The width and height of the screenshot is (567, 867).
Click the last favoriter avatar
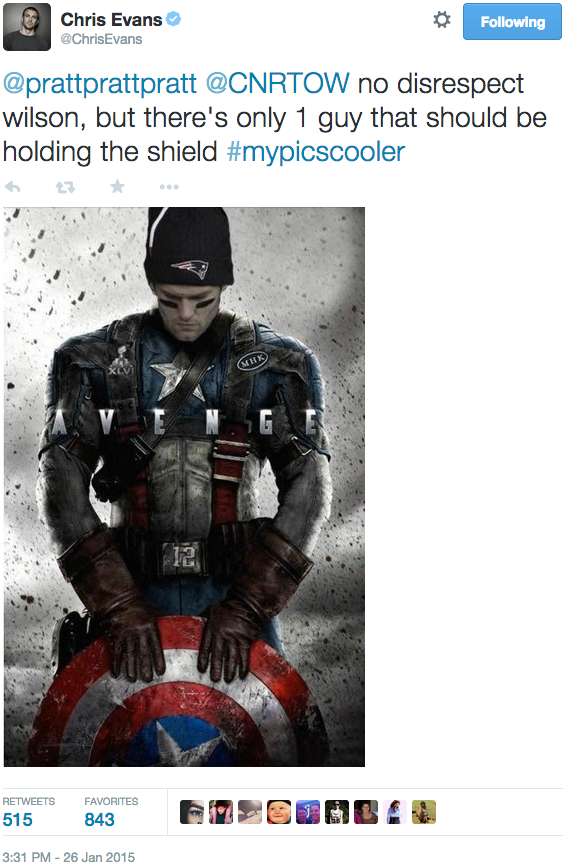pos(424,812)
